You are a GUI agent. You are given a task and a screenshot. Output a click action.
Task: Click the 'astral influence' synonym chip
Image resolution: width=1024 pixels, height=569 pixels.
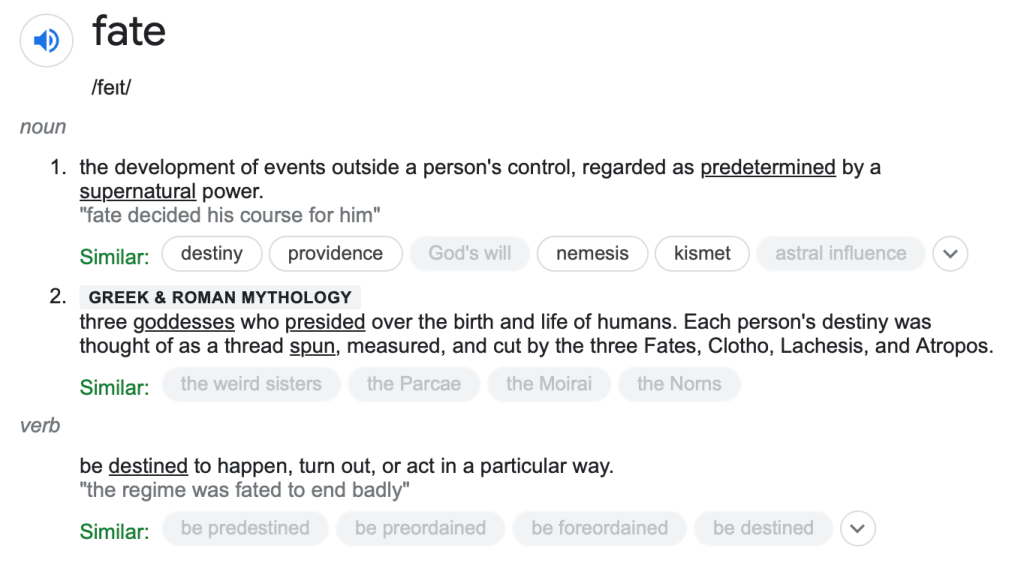(x=840, y=254)
